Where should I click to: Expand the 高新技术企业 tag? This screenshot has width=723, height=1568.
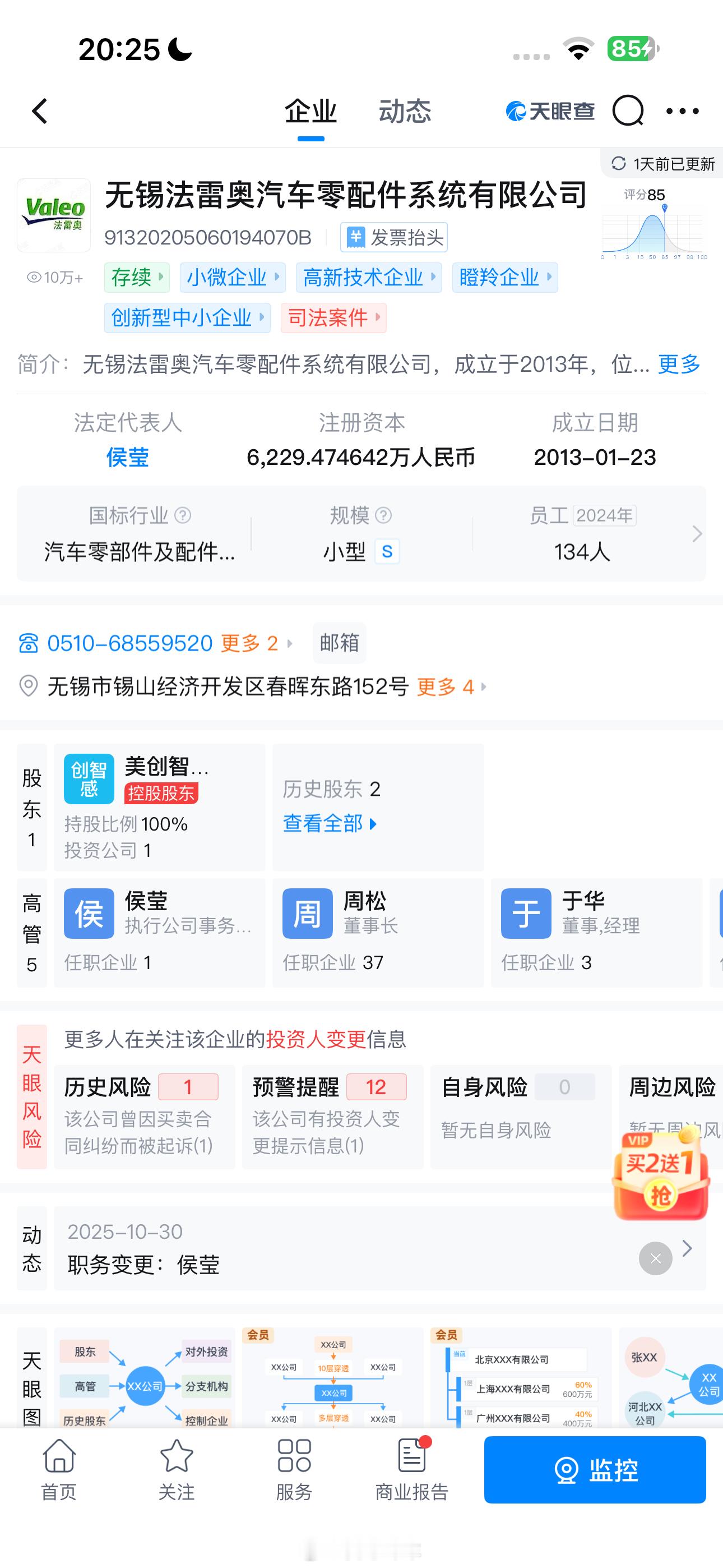[x=369, y=278]
